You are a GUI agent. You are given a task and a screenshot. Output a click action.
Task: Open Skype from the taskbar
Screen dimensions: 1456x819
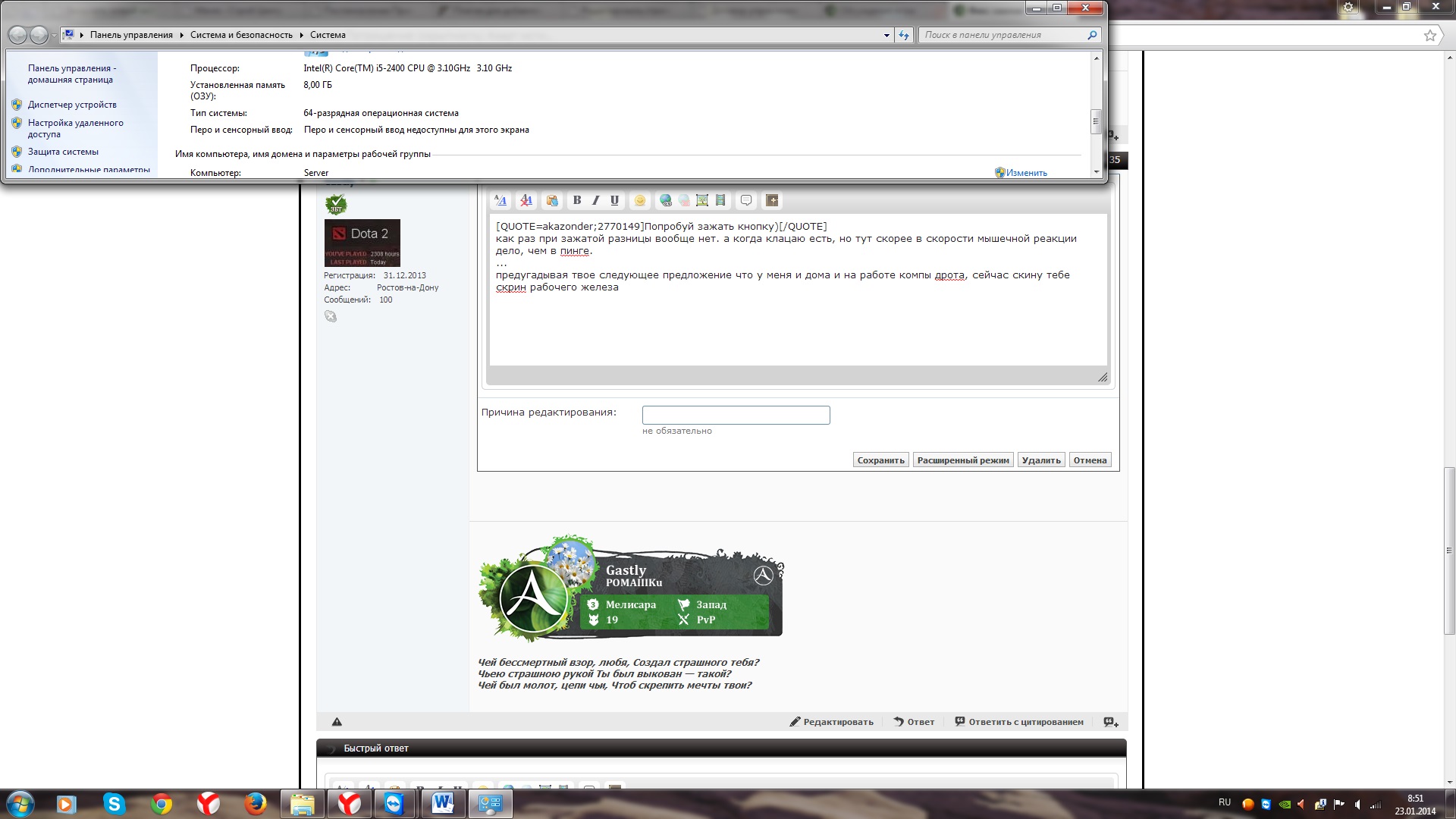point(114,804)
